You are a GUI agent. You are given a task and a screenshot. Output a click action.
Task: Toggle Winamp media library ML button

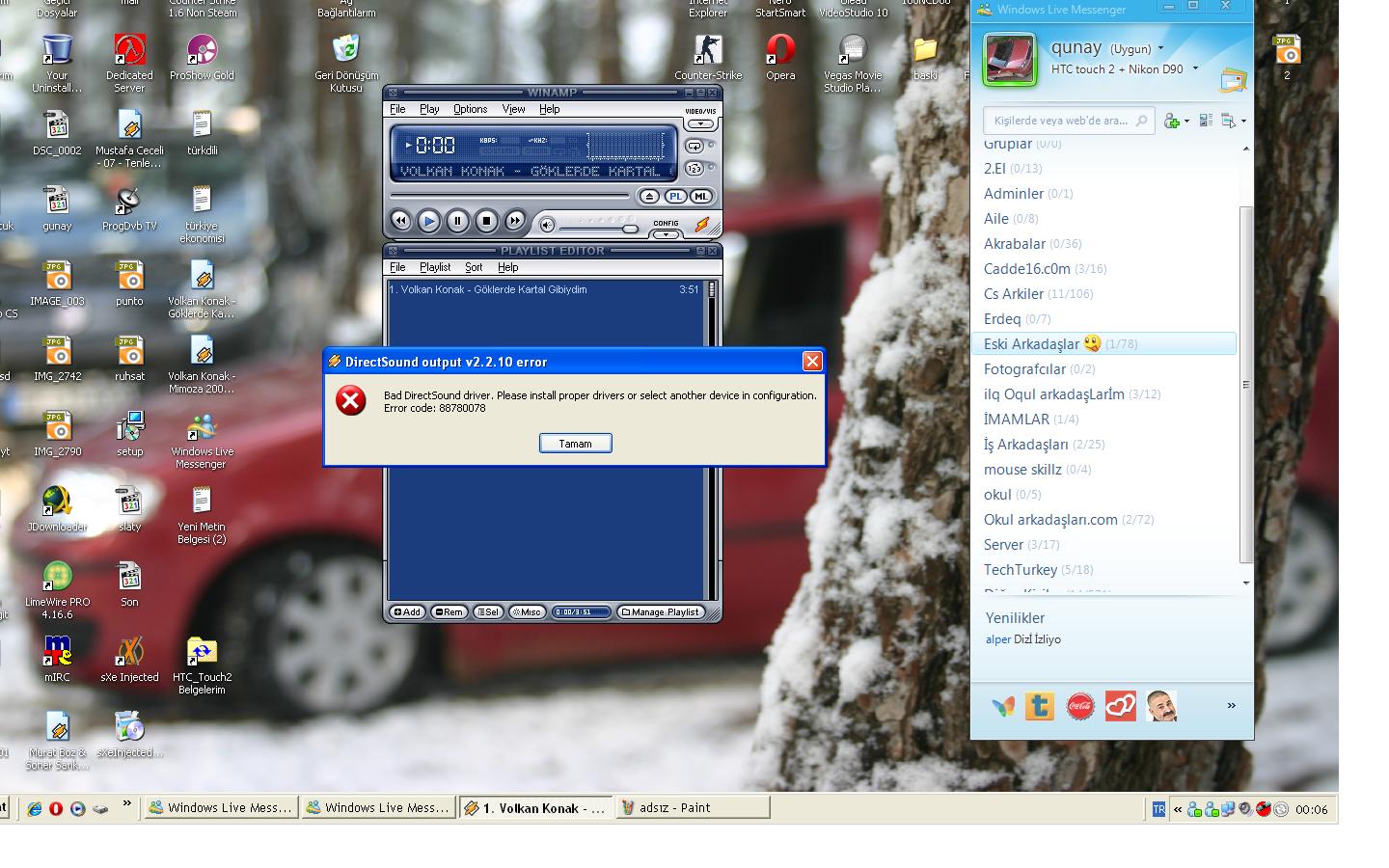(701, 196)
